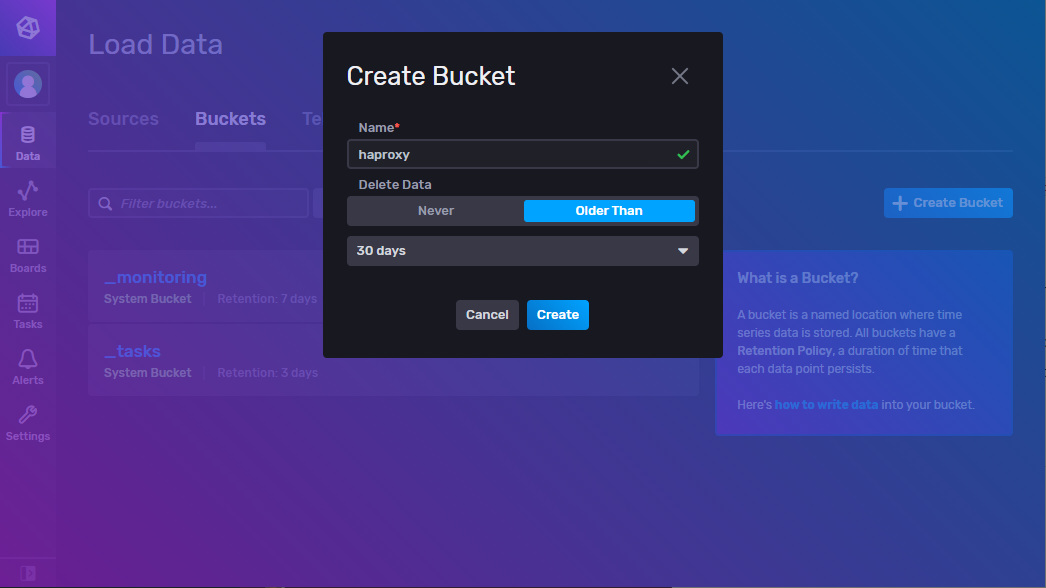Open the Tasks section in sidebar
The height and width of the screenshot is (588, 1046).
28,309
